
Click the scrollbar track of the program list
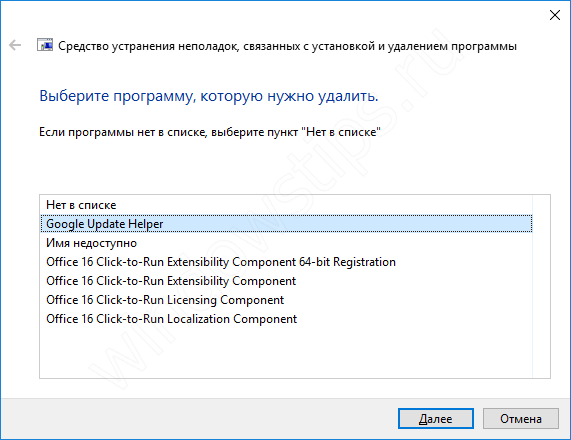click(541, 286)
